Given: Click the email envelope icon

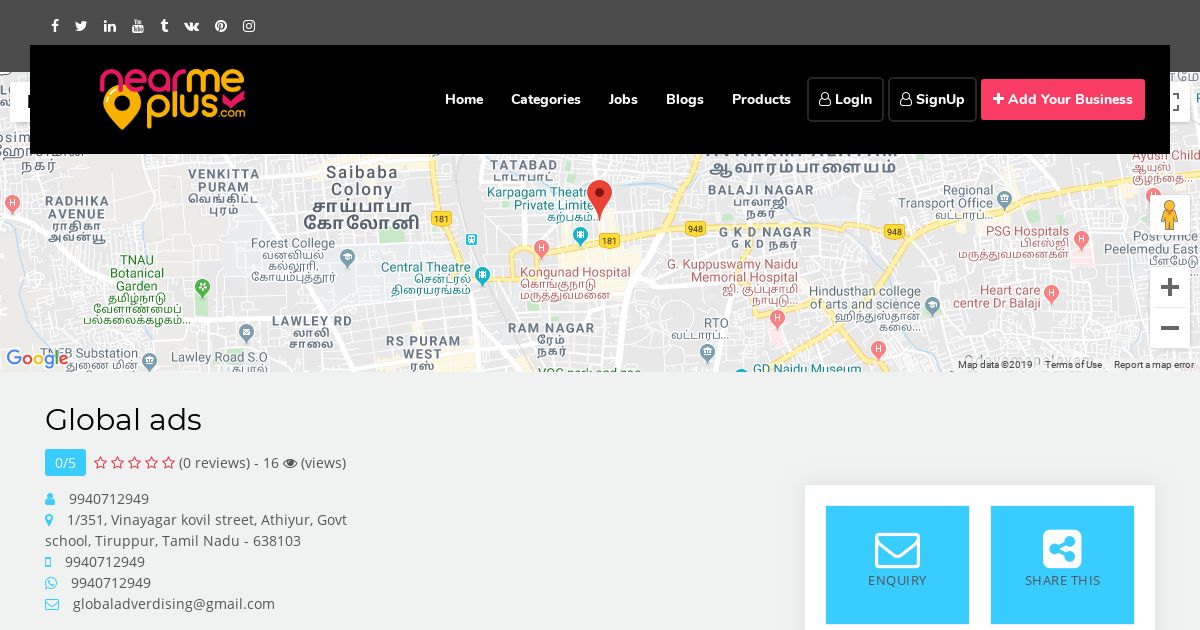Looking at the screenshot, I should [52, 604].
